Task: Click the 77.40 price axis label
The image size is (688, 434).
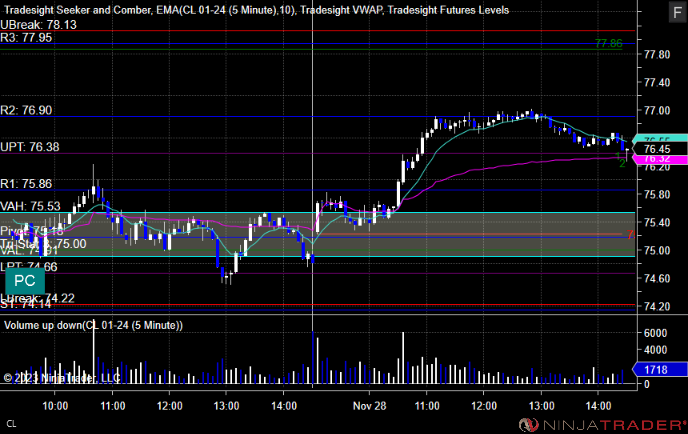Action: [657, 82]
